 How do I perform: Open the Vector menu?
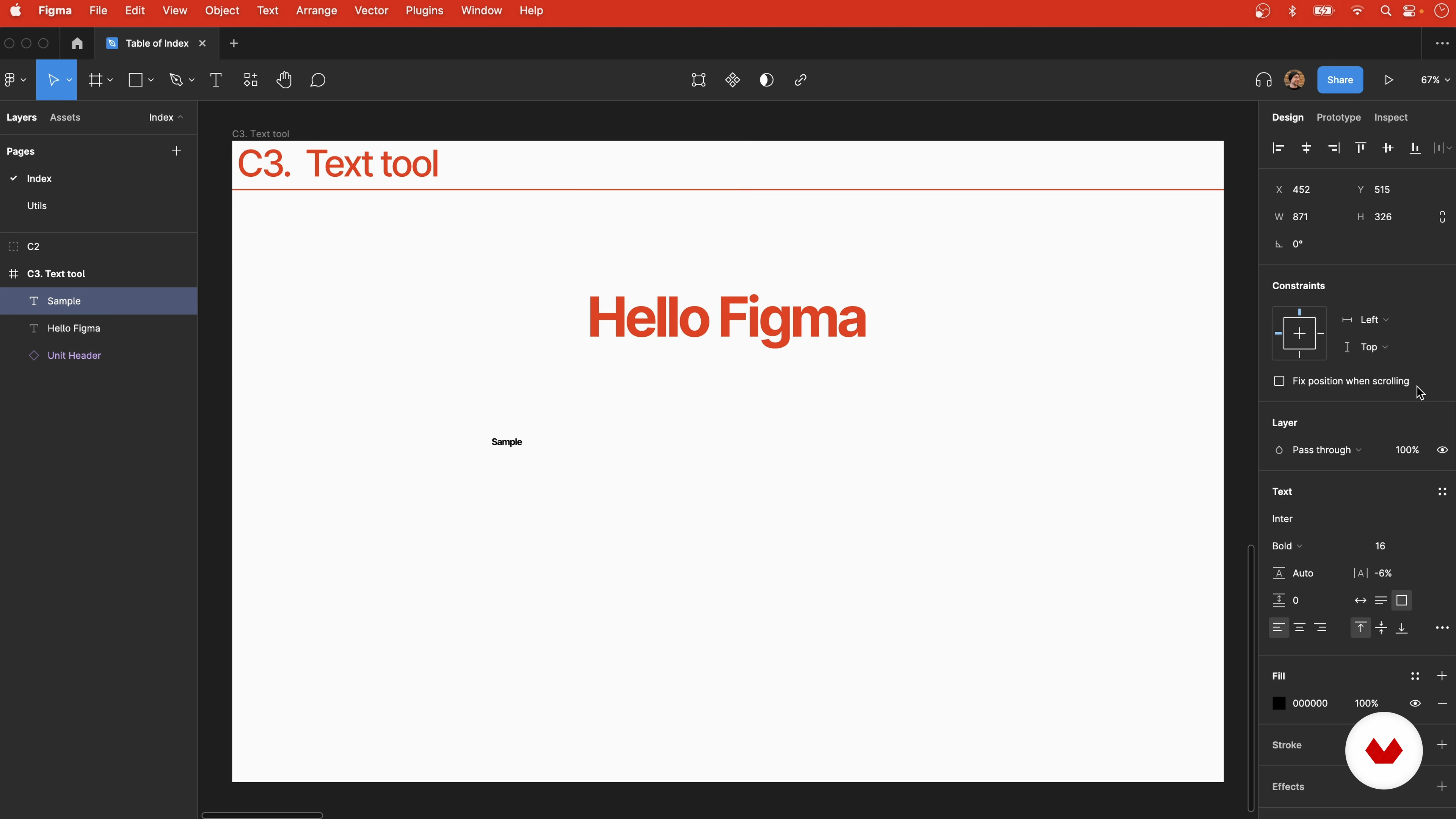pyautogui.click(x=371, y=11)
